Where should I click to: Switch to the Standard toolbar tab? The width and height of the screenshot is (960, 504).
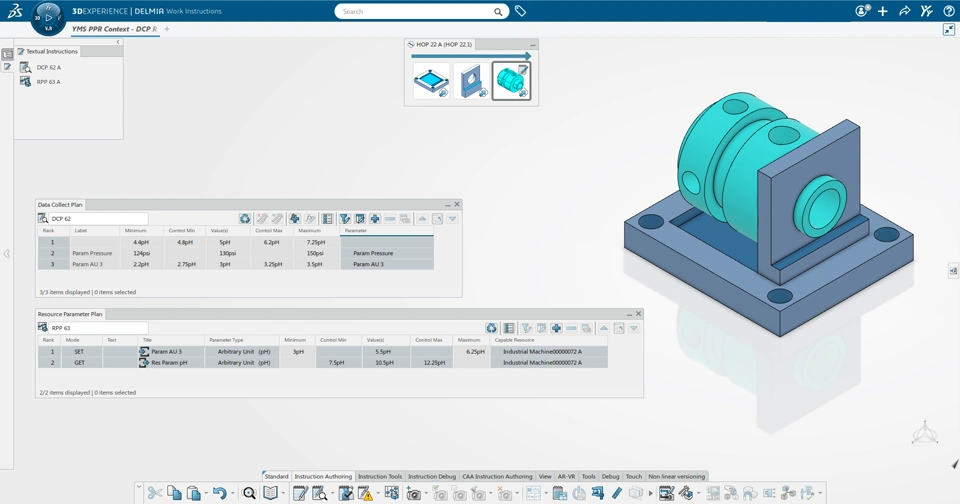click(276, 476)
